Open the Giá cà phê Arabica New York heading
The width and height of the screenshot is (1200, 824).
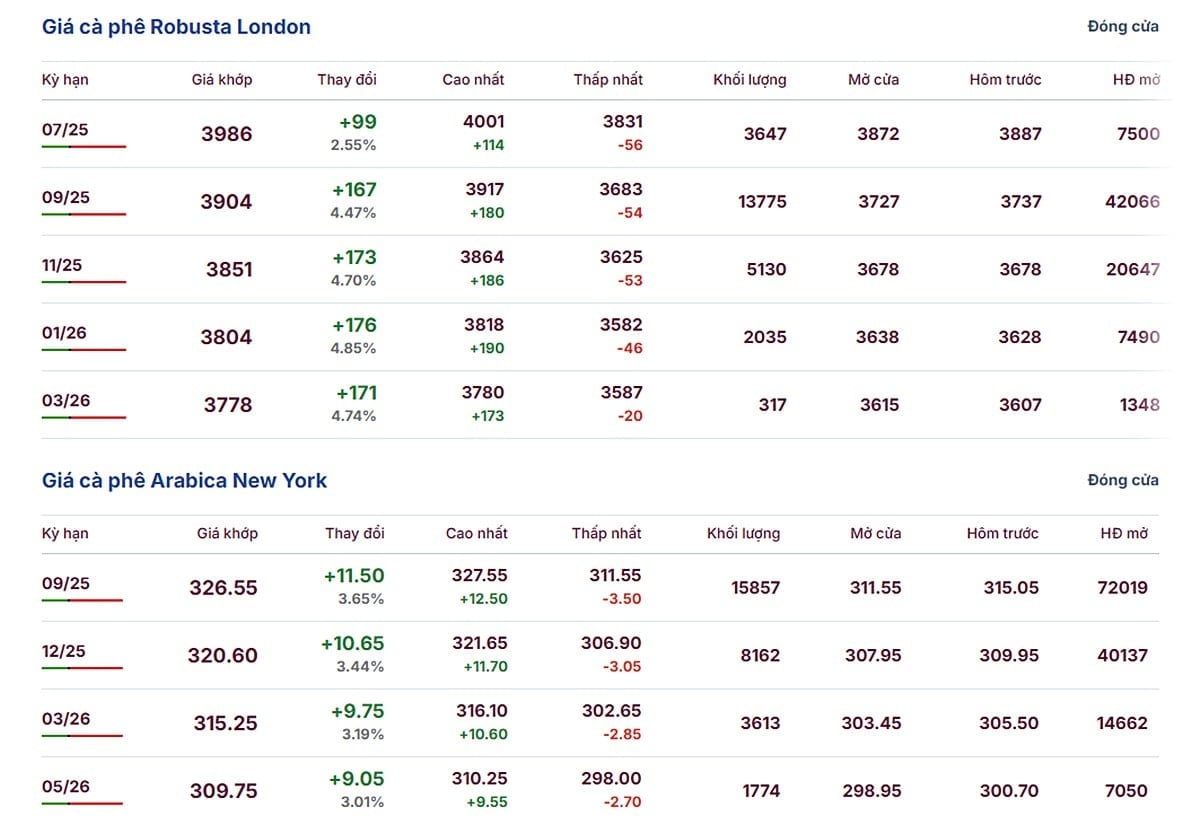pyautogui.click(x=184, y=480)
